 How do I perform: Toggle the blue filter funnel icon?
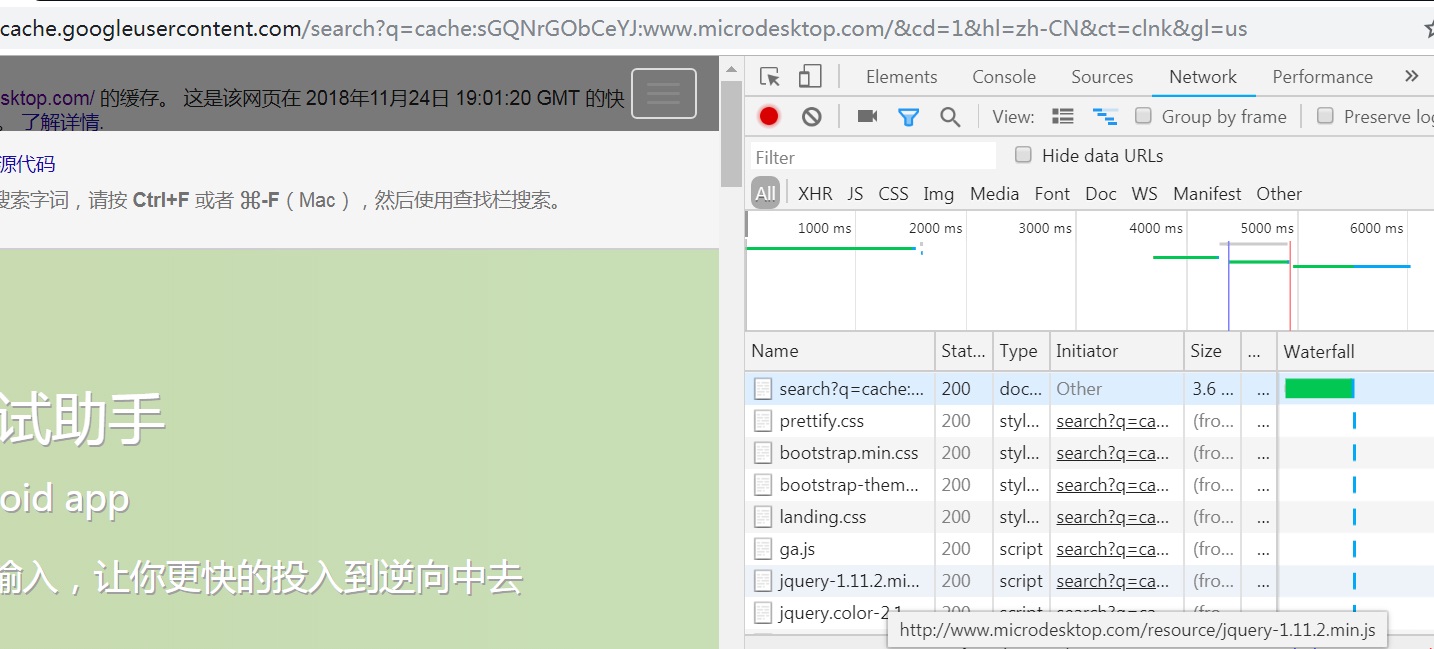tap(908, 117)
